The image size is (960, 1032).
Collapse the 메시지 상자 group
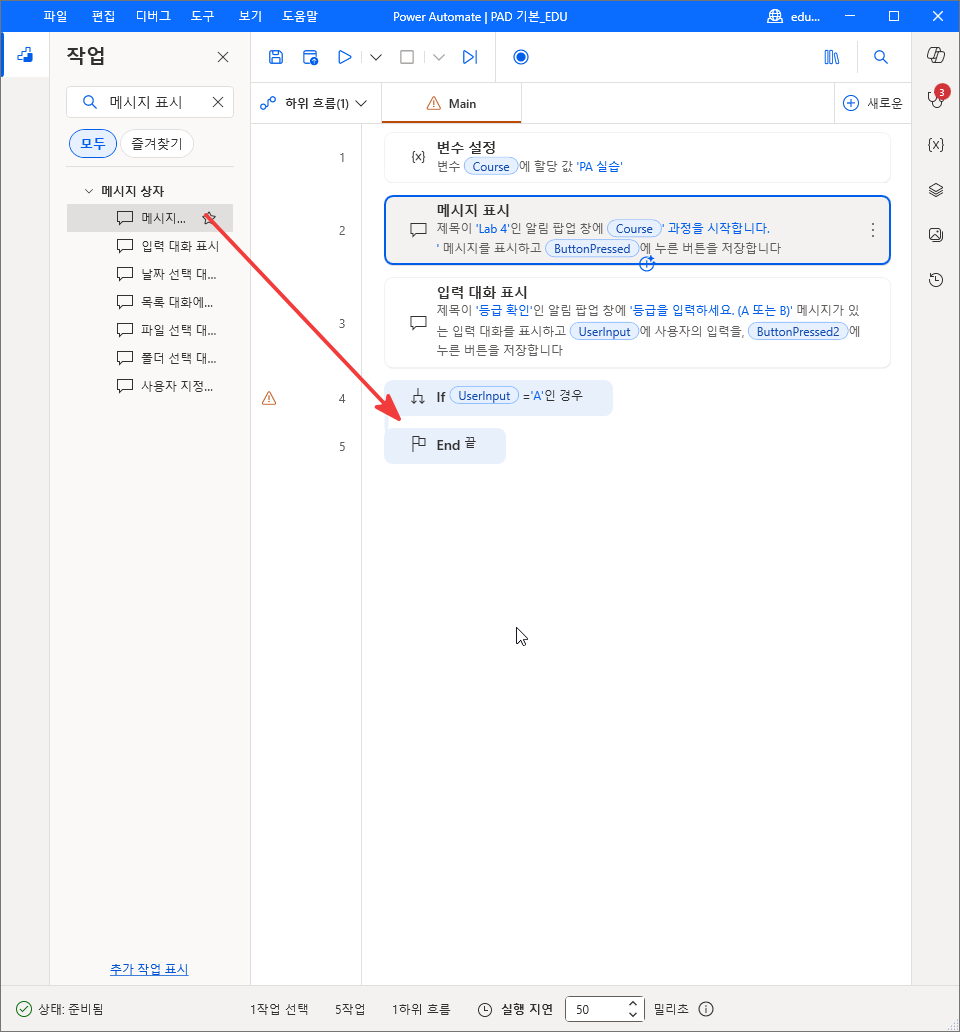click(x=89, y=191)
